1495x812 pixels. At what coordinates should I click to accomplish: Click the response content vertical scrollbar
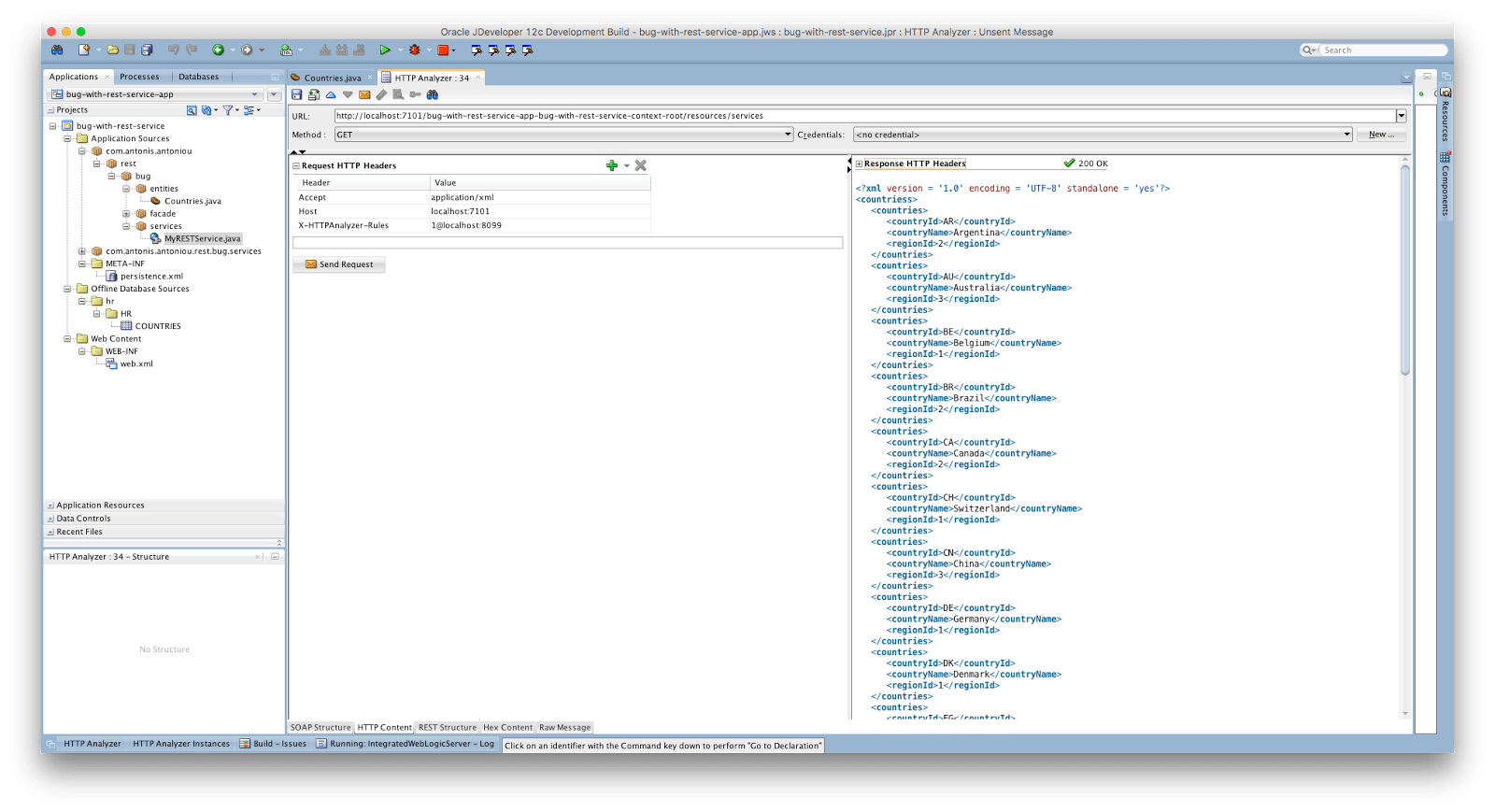click(x=1405, y=271)
